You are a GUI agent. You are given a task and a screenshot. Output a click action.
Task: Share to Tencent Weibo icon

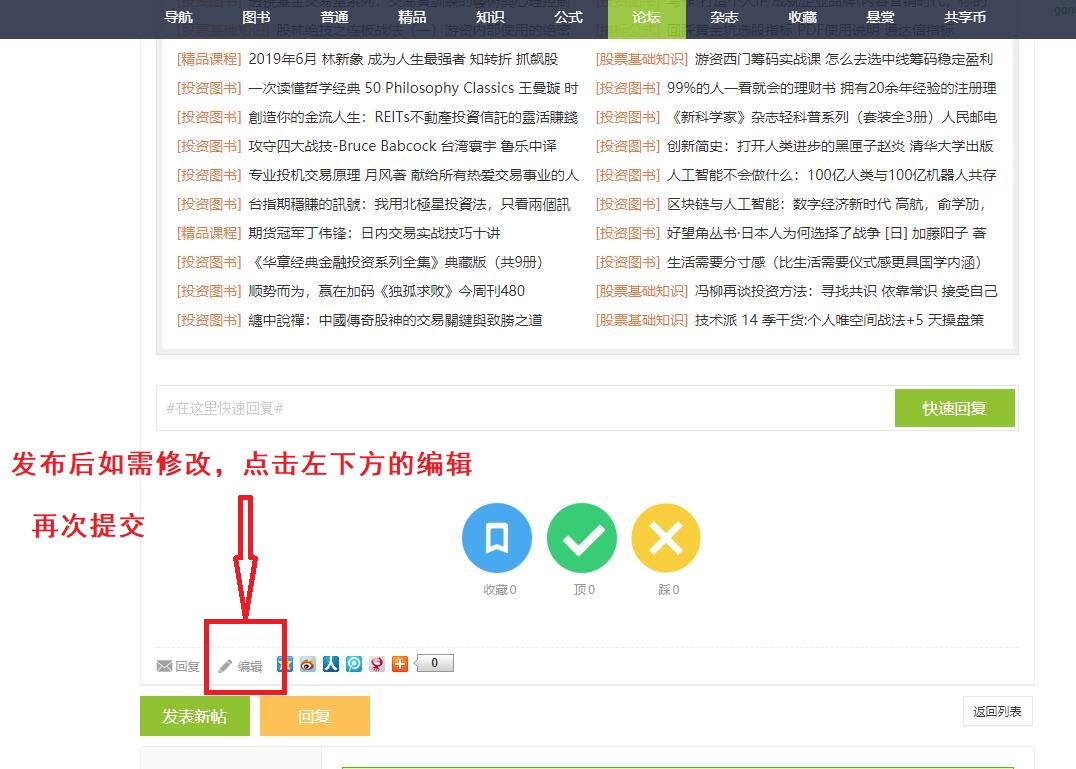354,663
